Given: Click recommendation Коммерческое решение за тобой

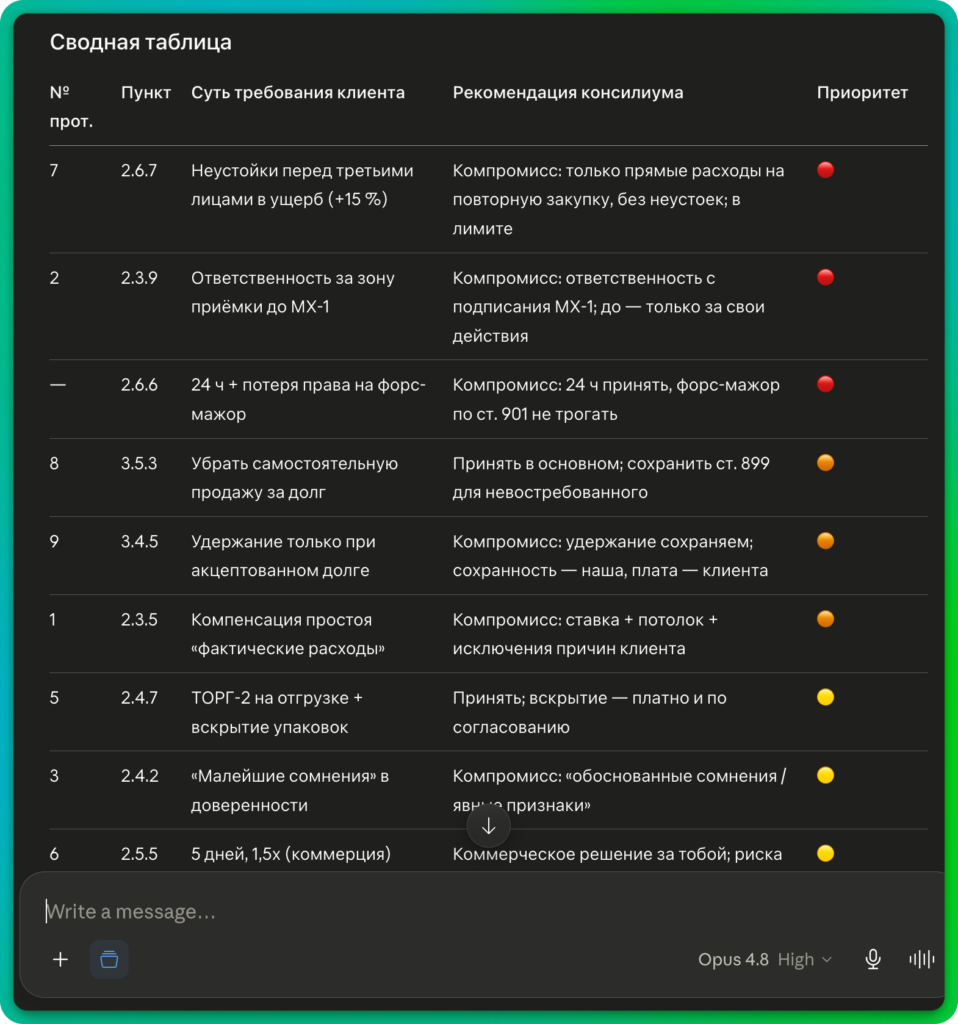Looking at the screenshot, I should point(617,854).
